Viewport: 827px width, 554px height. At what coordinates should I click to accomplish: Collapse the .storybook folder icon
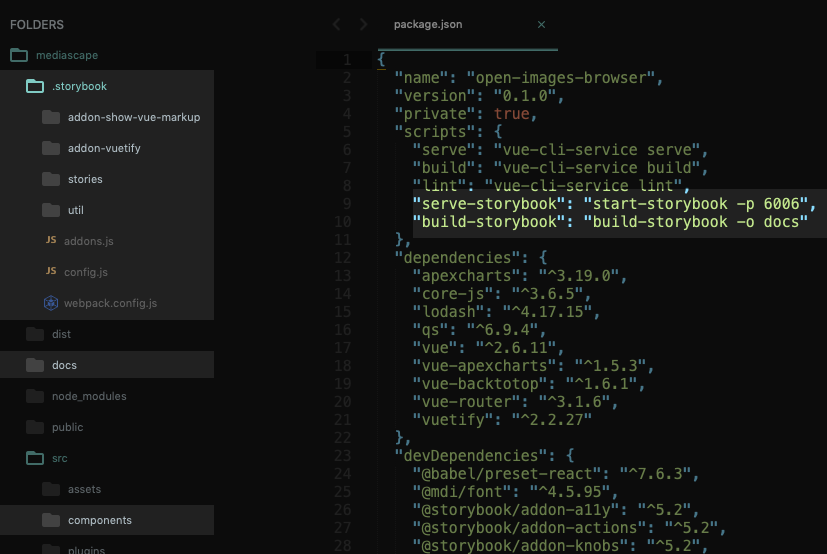point(35,86)
